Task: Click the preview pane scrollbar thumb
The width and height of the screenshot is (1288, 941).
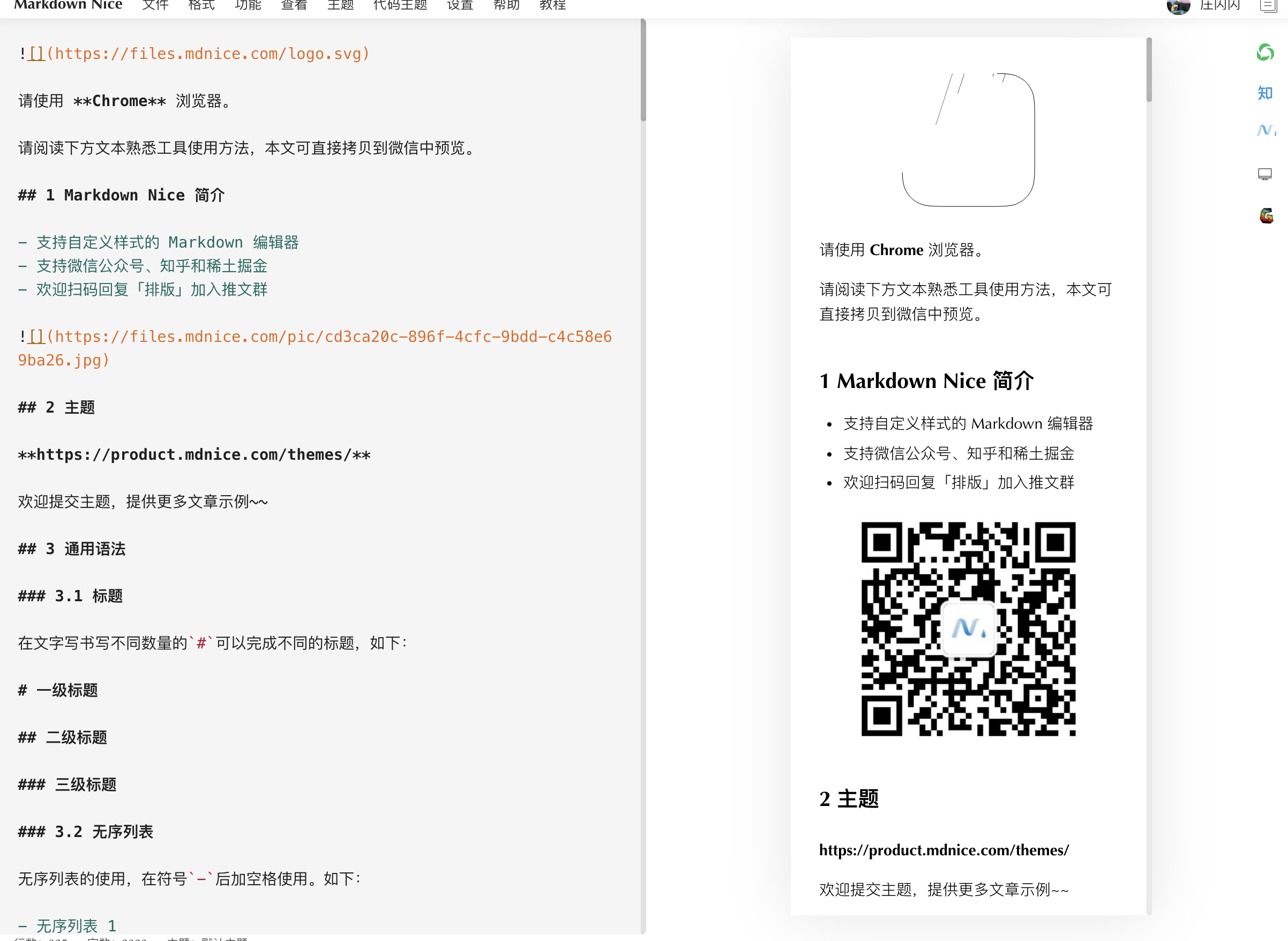Action: click(1149, 70)
